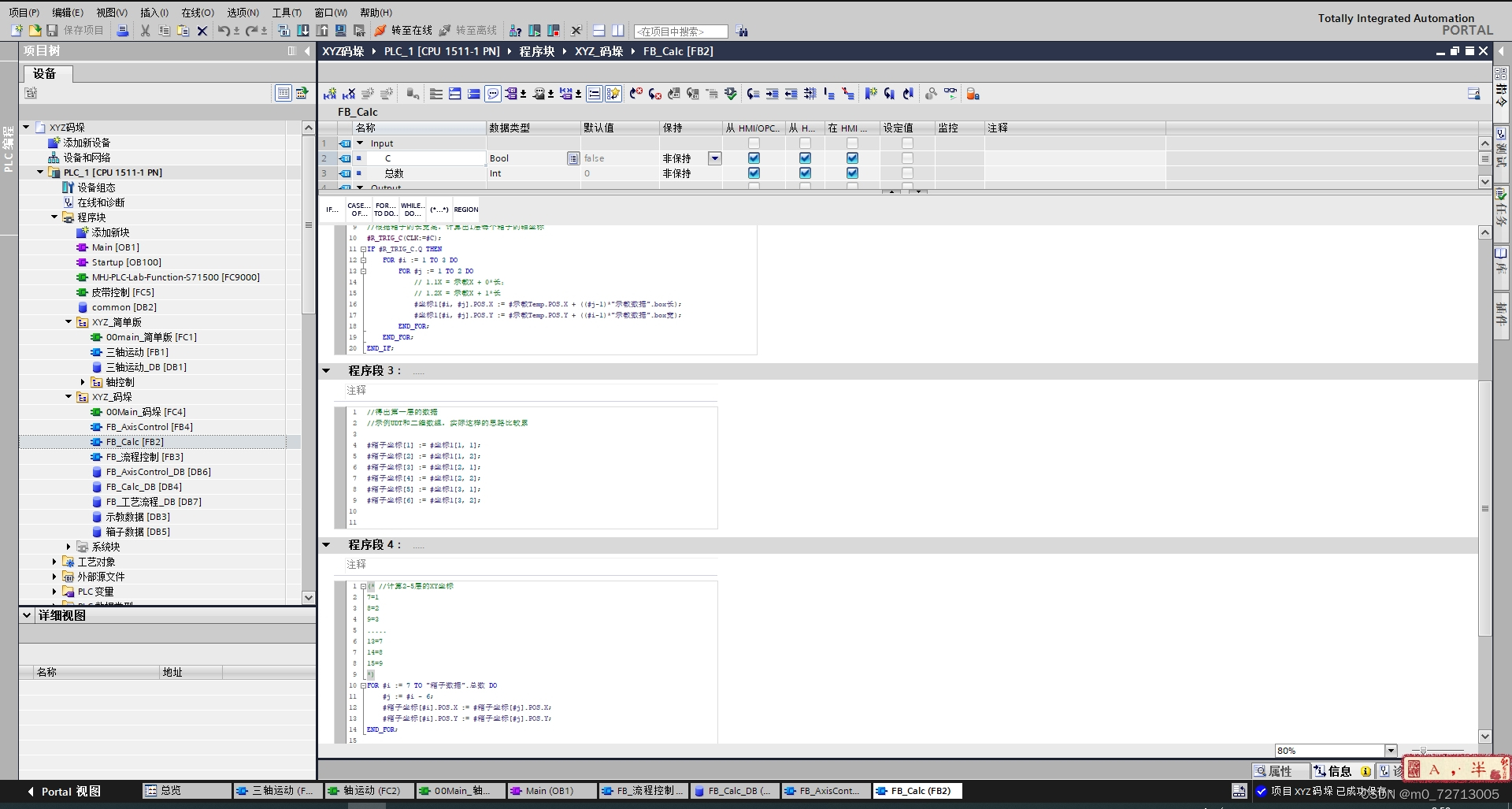The height and width of the screenshot is (809, 1512).
Task: Click the search in project binoculars icon
Action: [742, 32]
